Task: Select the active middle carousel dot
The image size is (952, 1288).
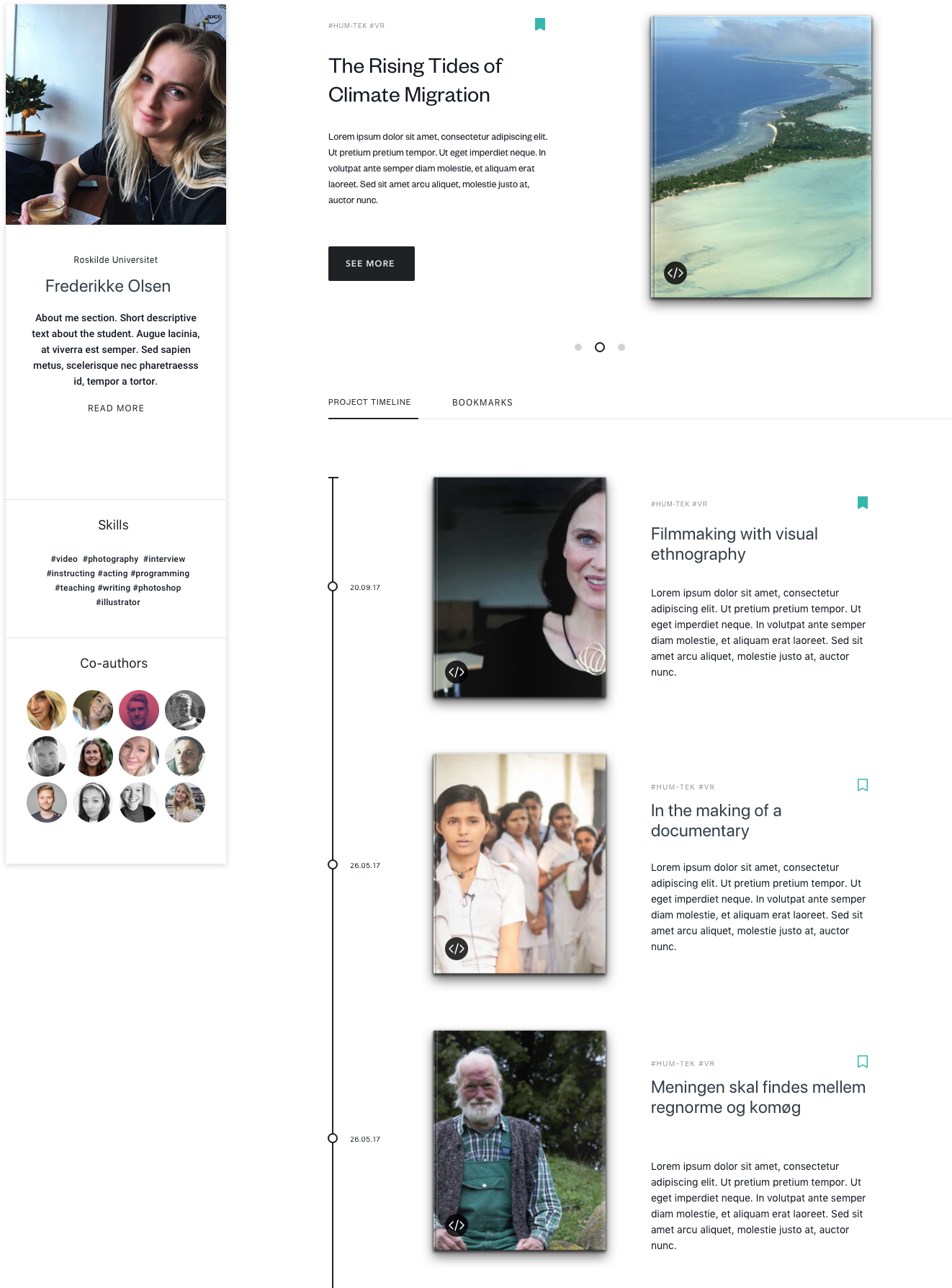Action: pyautogui.click(x=600, y=347)
